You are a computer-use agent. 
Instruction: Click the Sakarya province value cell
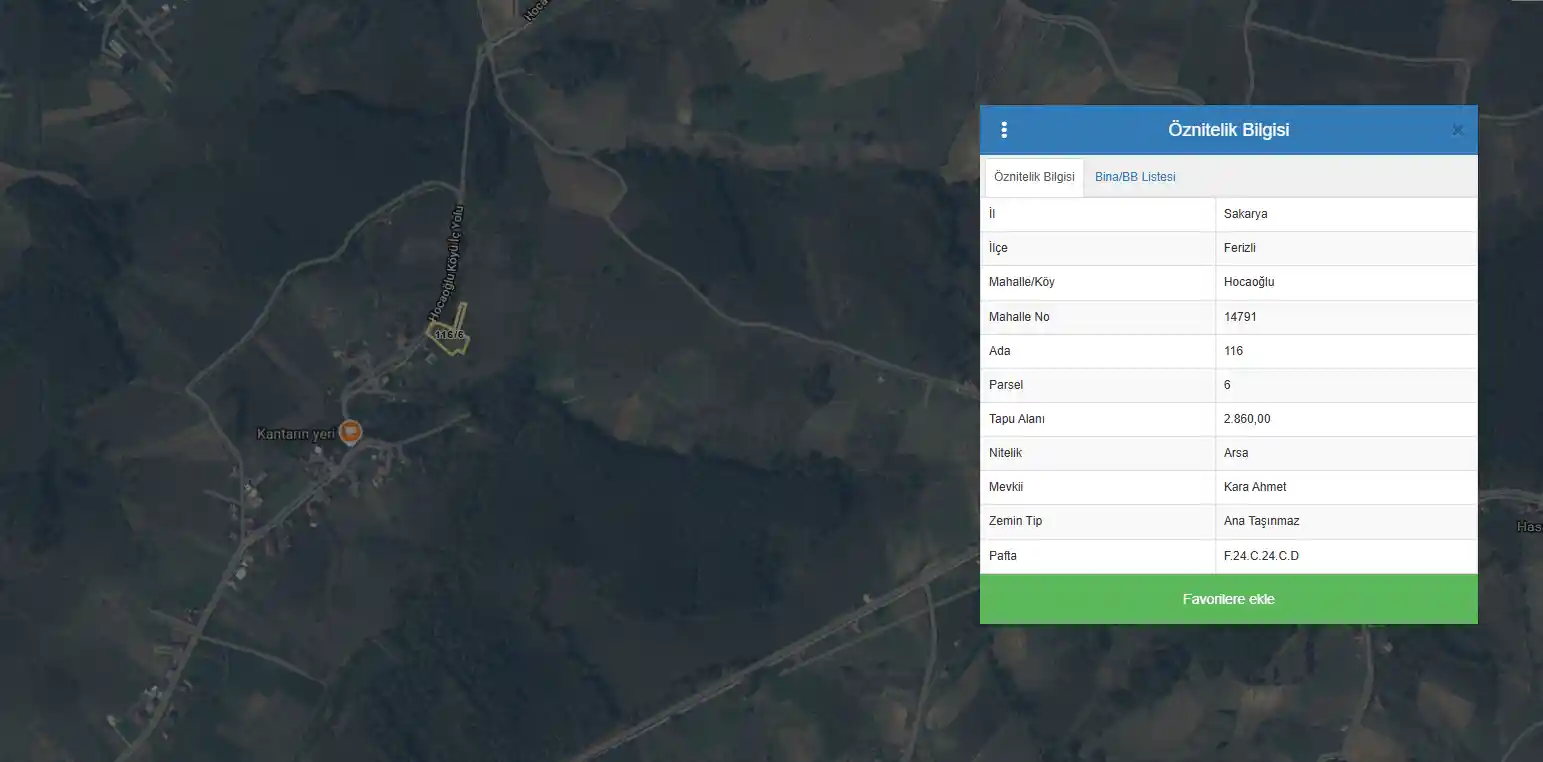click(1346, 214)
